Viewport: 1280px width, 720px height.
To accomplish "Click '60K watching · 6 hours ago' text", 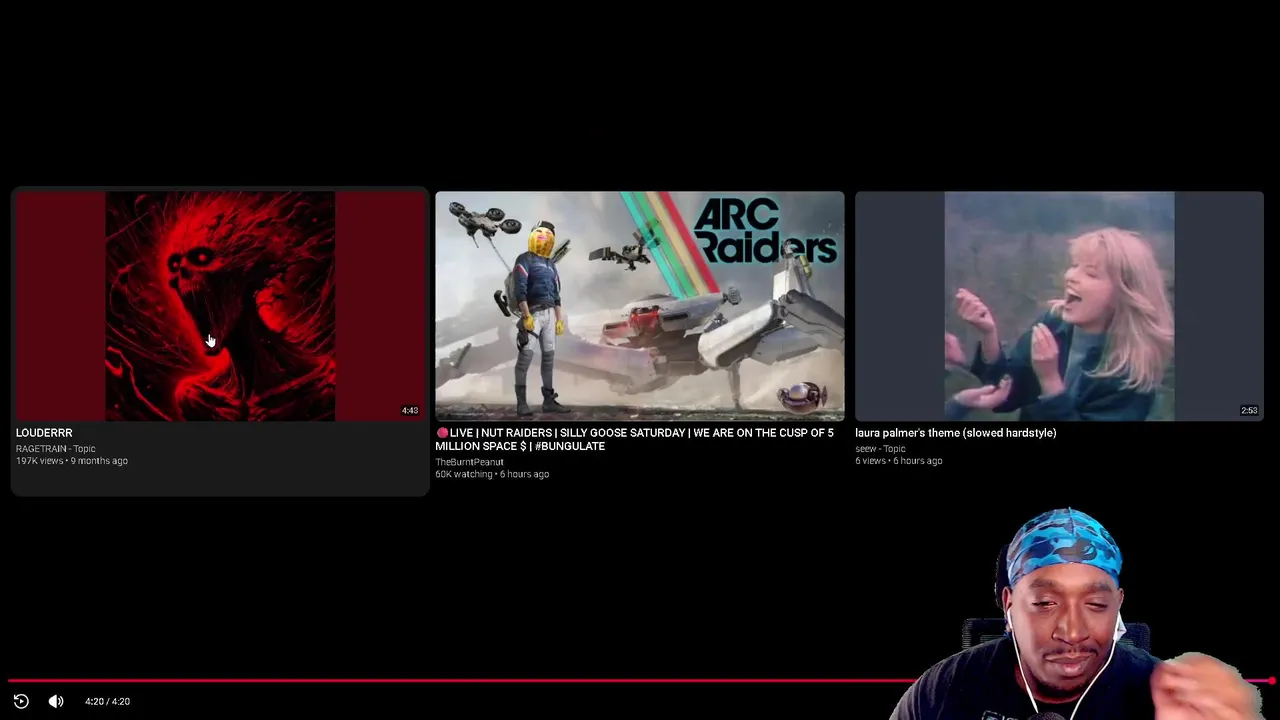I will (492, 474).
